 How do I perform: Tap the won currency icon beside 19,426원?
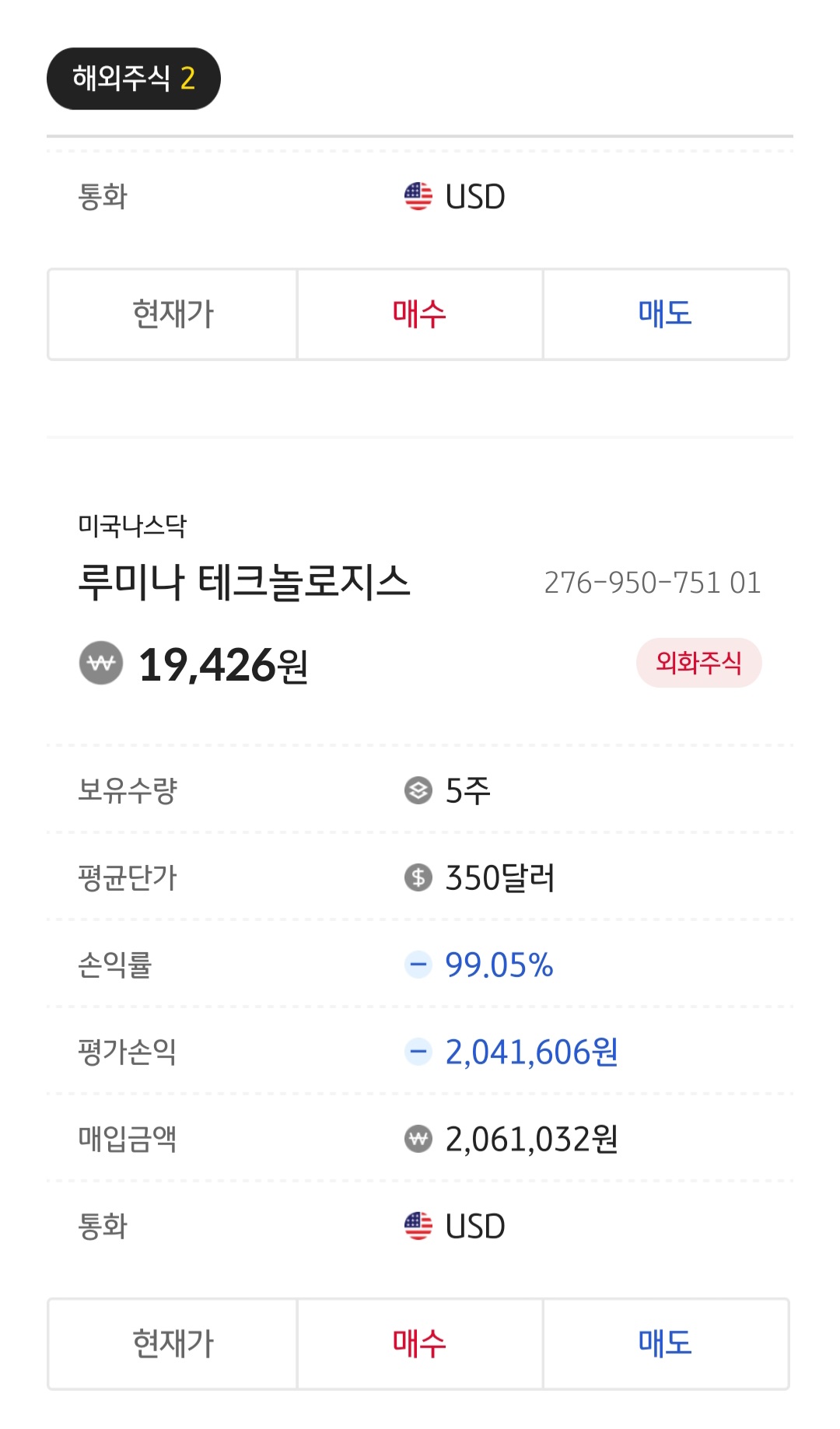[101, 663]
